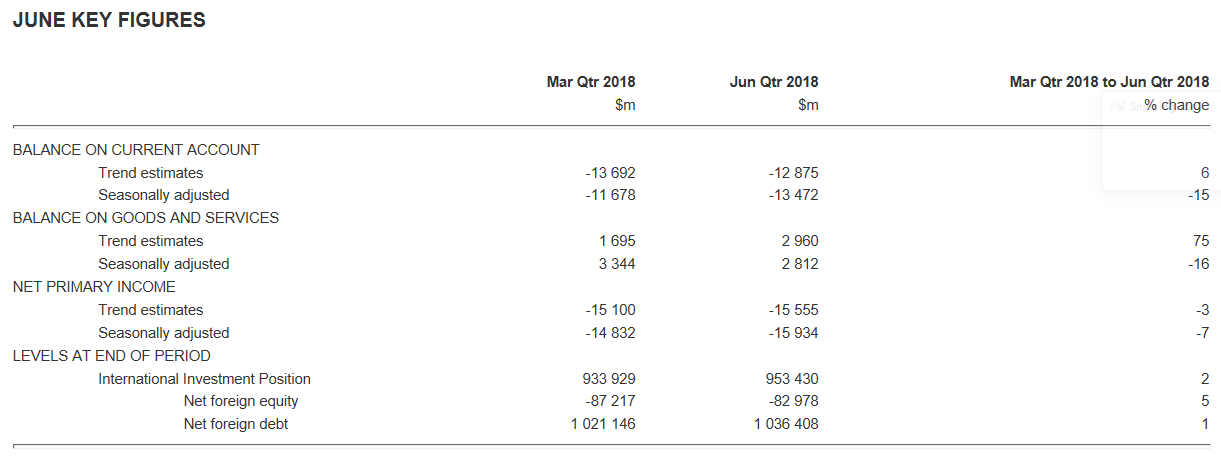1221x456 pixels.
Task: Click the faint Snipping Tool icon
Action: [x=1118, y=105]
